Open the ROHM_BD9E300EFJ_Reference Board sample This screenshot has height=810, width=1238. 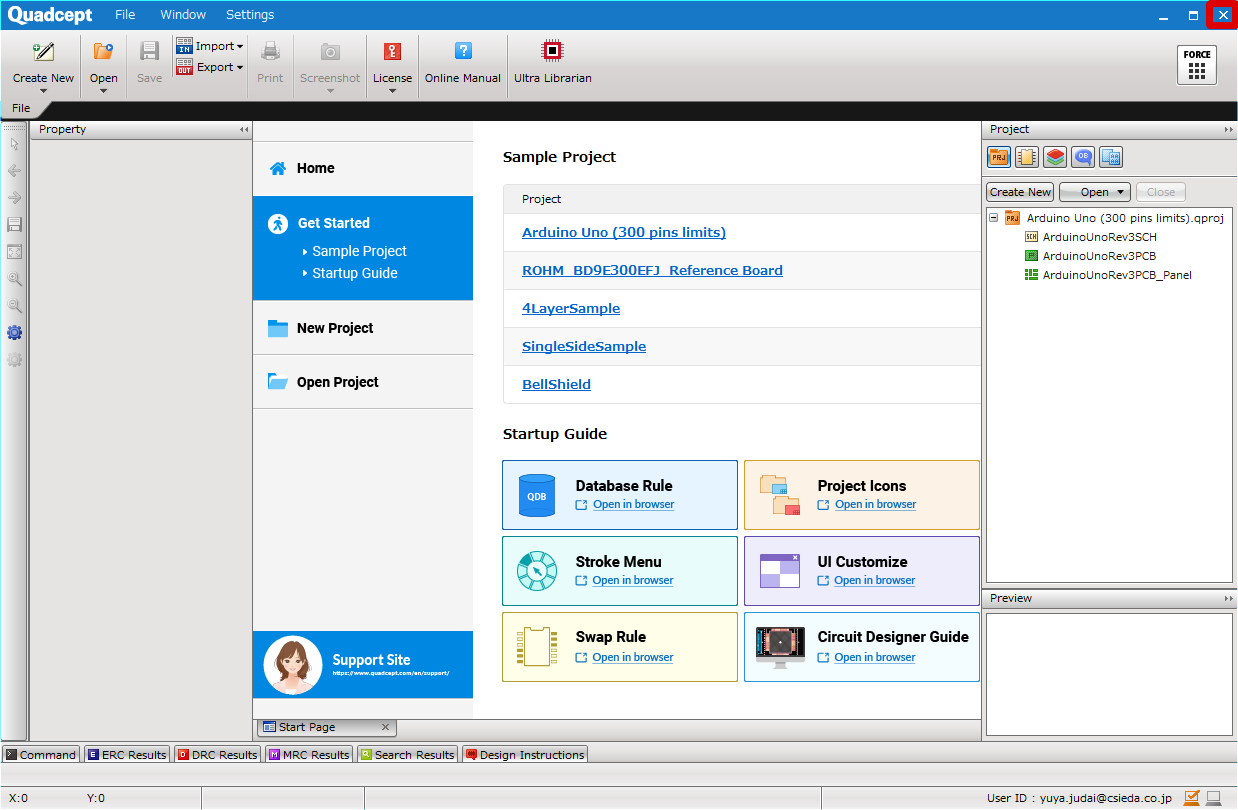click(652, 270)
